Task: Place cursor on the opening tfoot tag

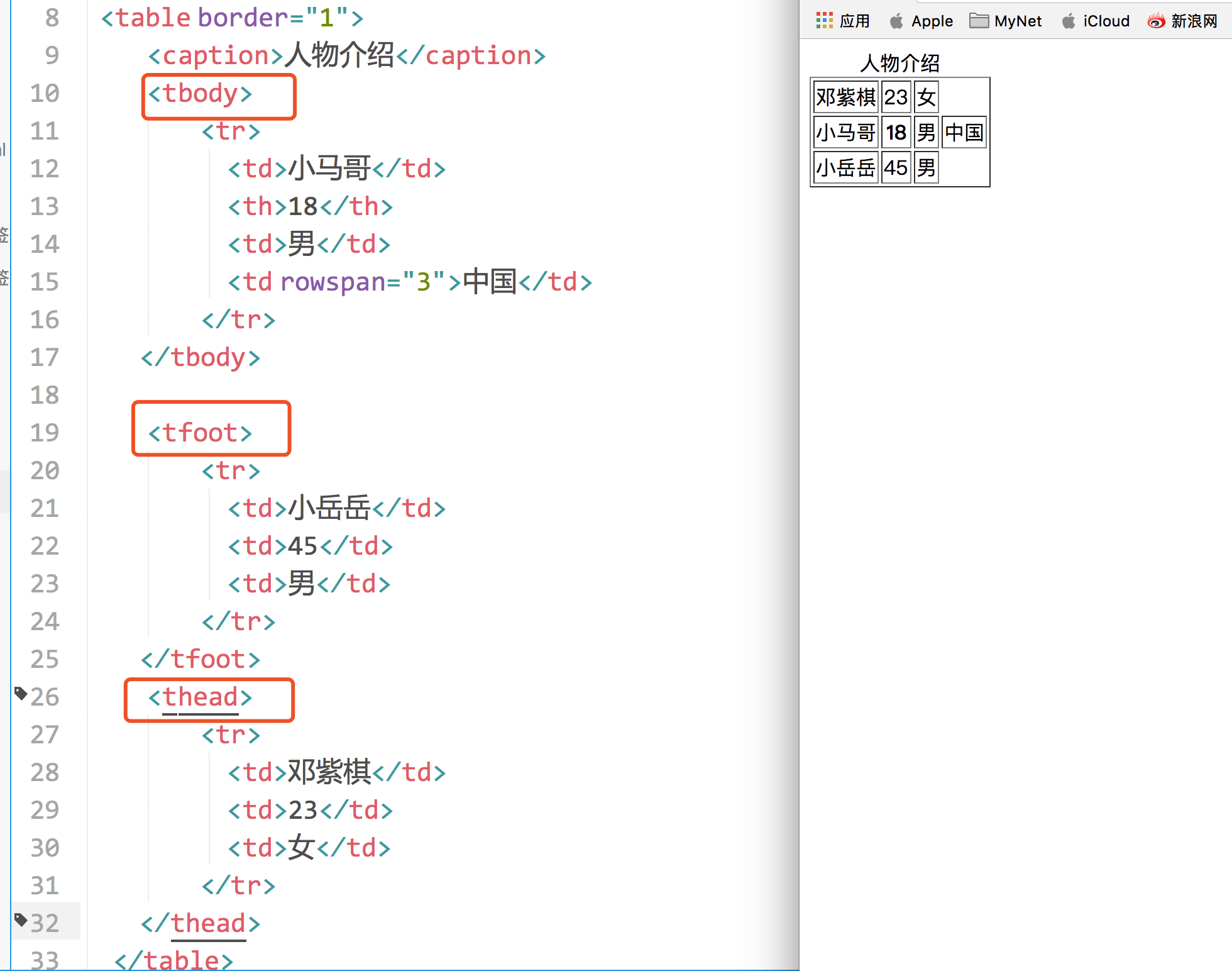Action: 200,433
